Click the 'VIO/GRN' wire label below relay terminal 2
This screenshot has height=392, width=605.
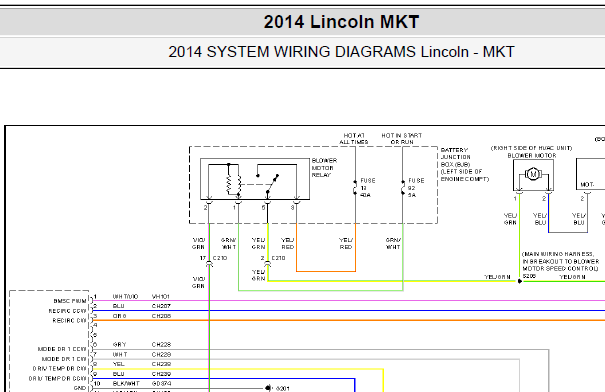tap(198, 243)
